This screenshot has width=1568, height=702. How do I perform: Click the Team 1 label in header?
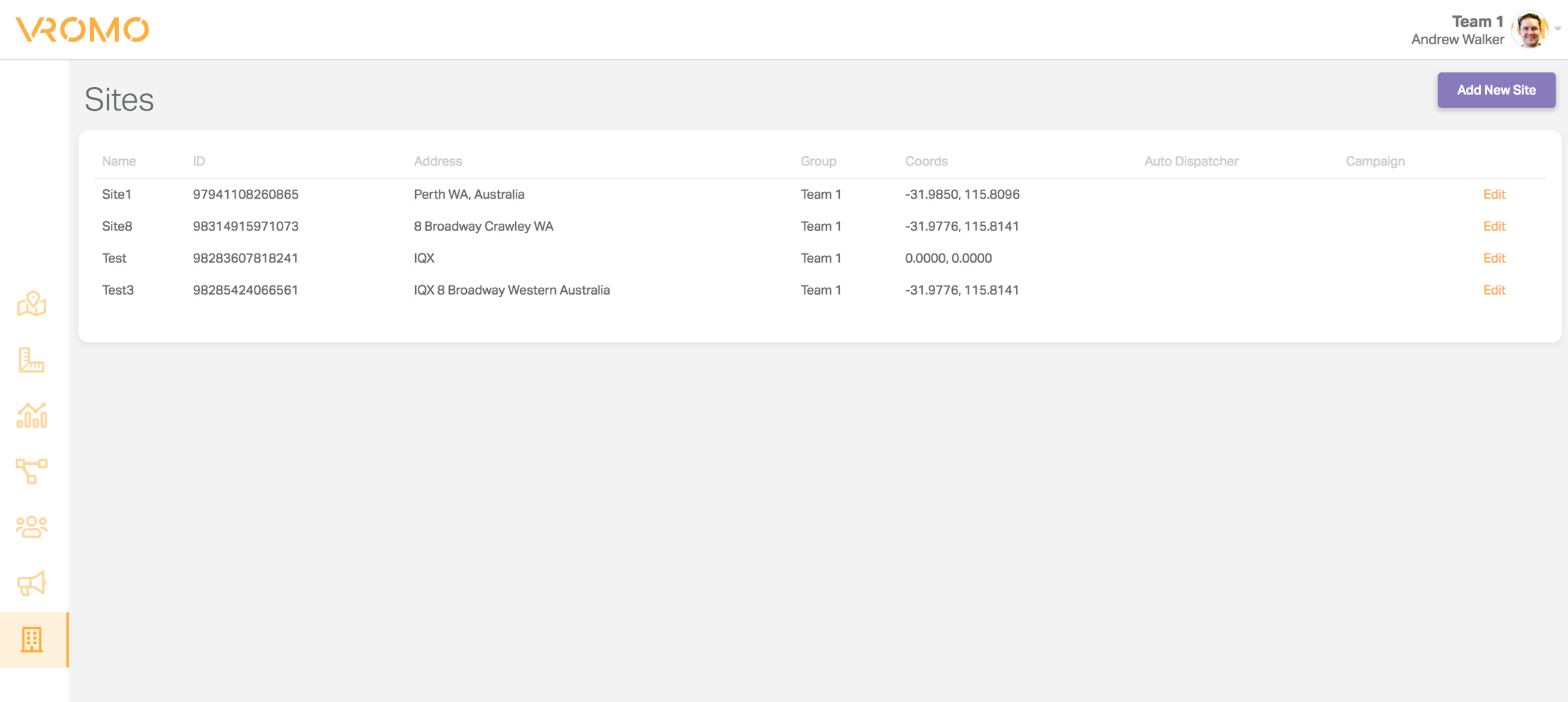[x=1477, y=22]
